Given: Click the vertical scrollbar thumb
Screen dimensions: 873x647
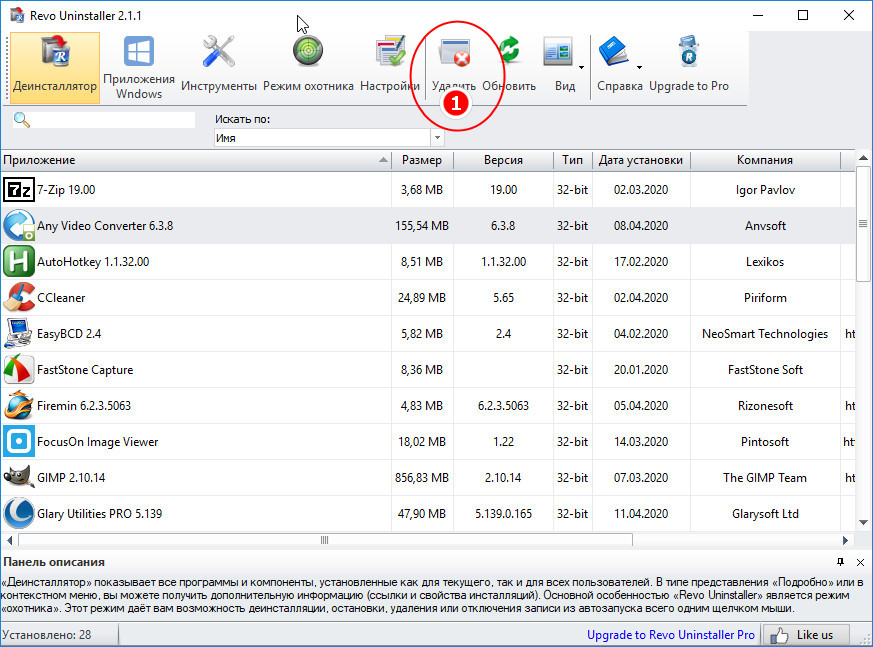Looking at the screenshot, I should pos(864,223).
